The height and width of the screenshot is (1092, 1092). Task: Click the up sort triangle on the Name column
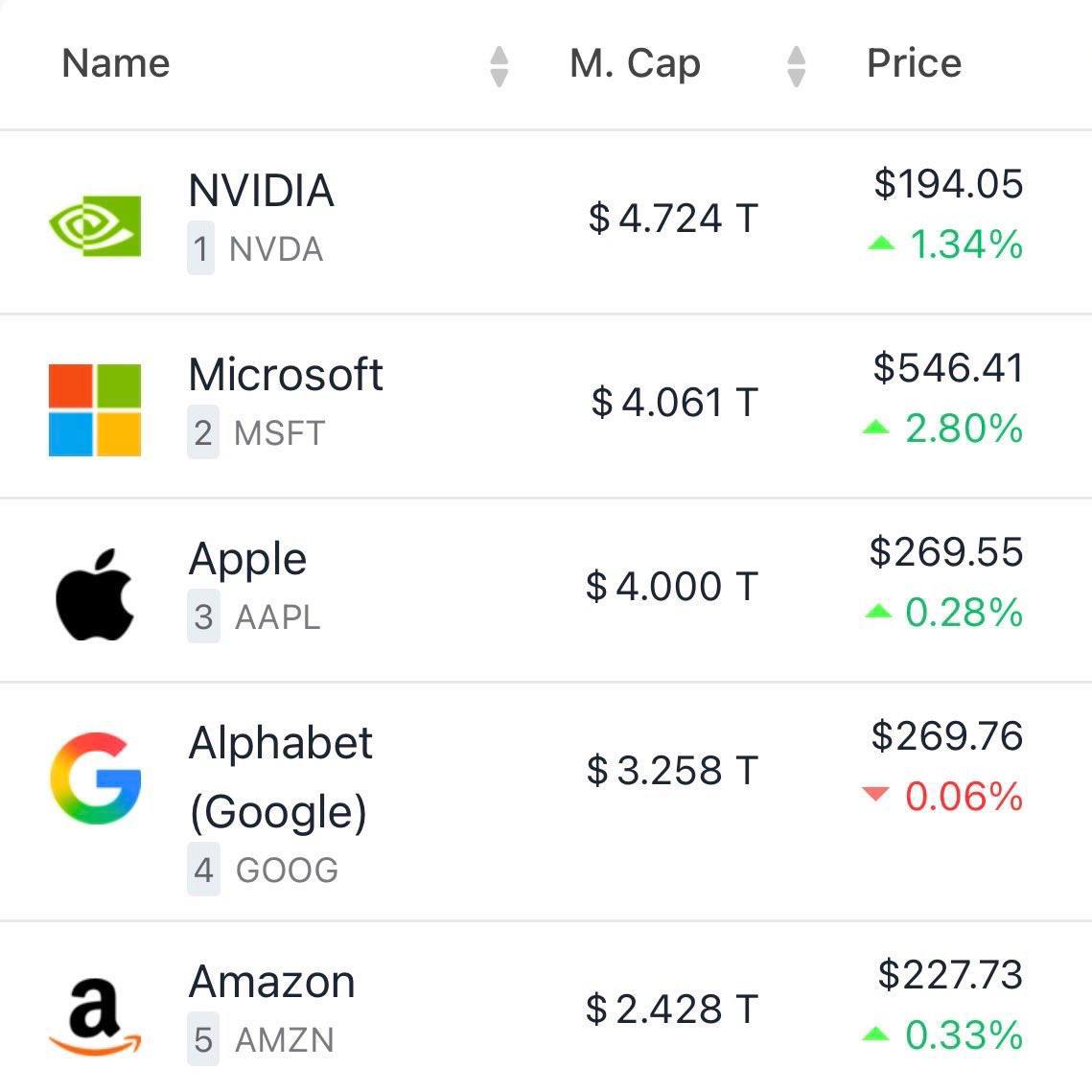500,56
